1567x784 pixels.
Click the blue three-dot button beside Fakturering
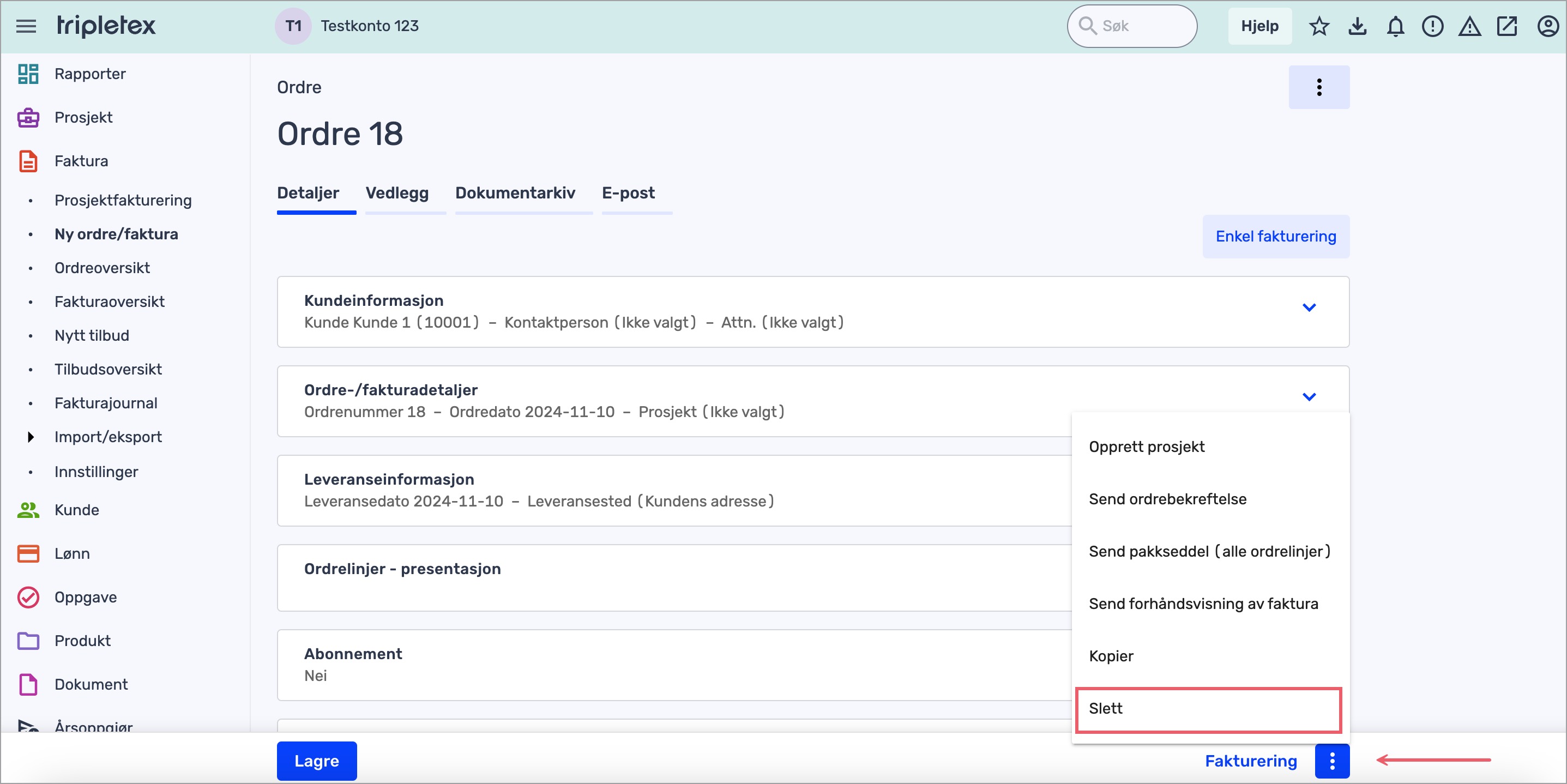tap(1331, 760)
